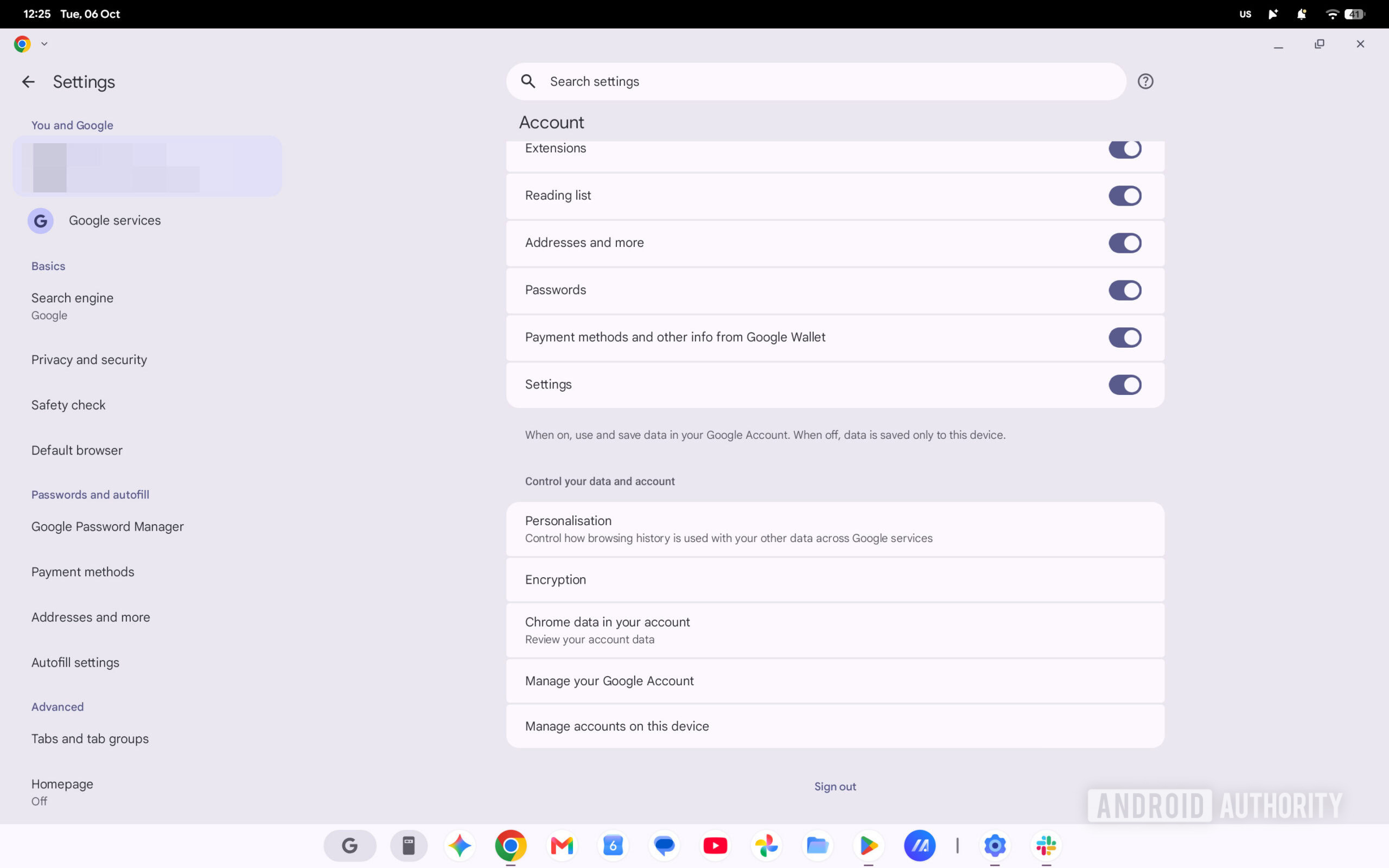Open the Settings gear app in taskbar
Image resolution: width=1389 pixels, height=868 pixels.
pyautogui.click(x=995, y=845)
